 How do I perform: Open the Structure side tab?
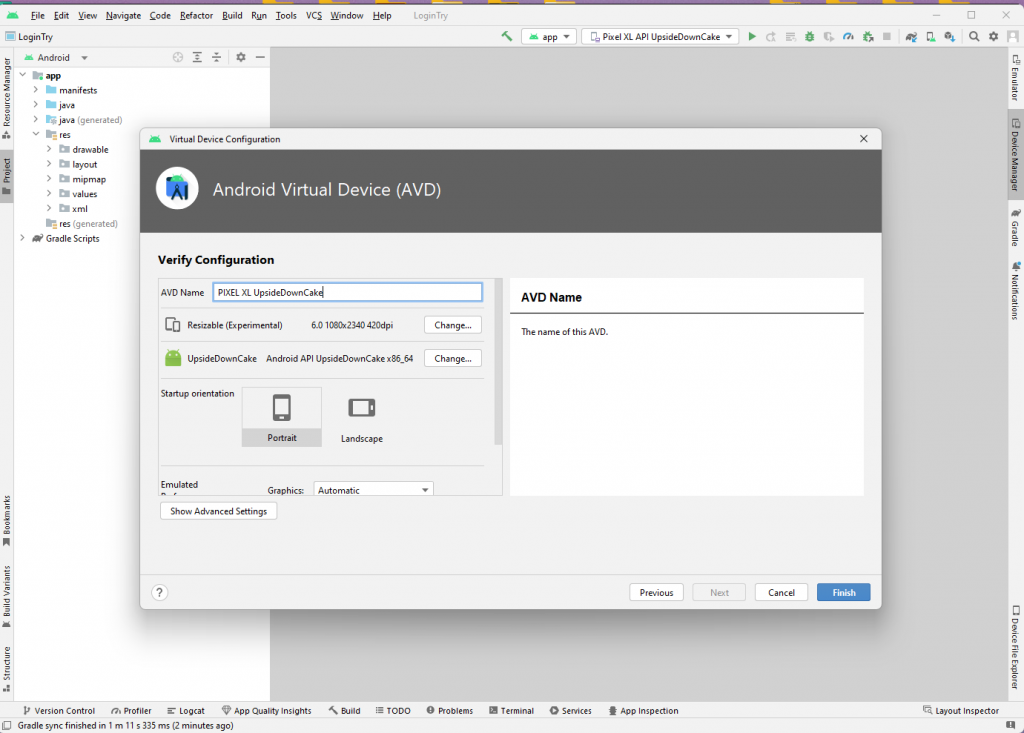click(x=7, y=668)
